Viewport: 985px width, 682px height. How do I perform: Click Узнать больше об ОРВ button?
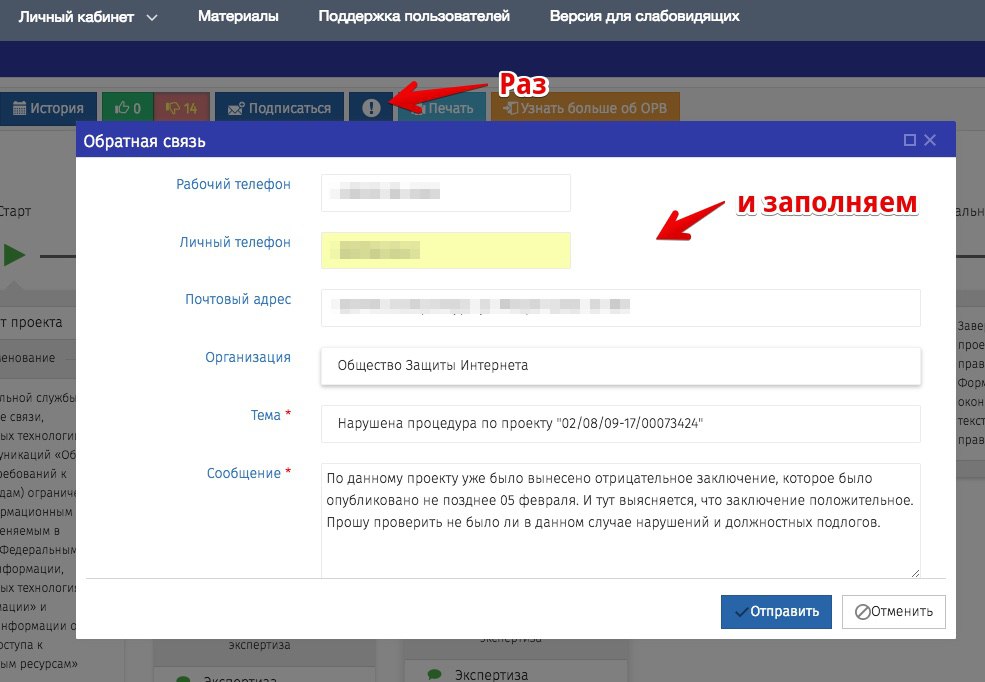tap(585, 108)
